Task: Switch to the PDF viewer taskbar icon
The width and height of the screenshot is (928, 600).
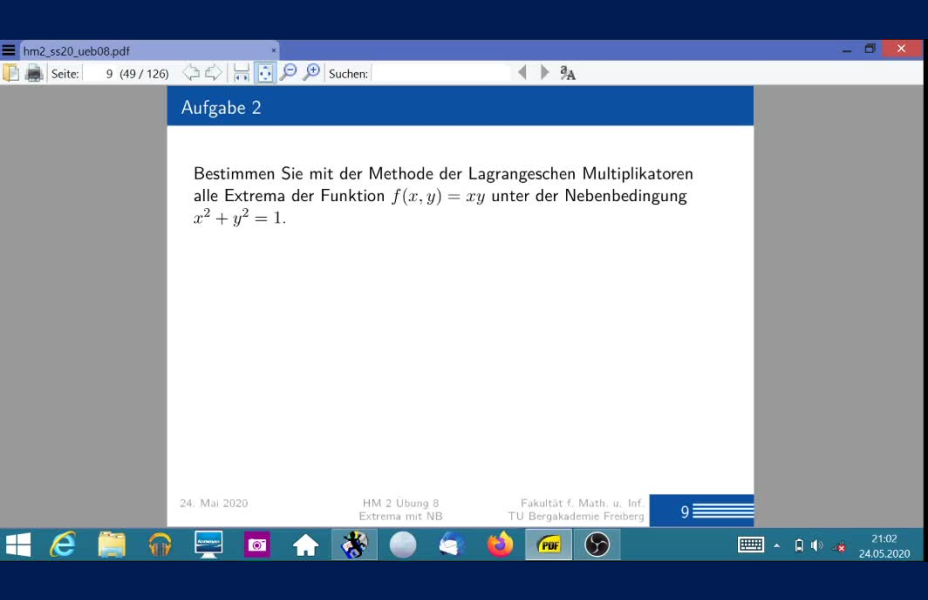Action: (549, 544)
